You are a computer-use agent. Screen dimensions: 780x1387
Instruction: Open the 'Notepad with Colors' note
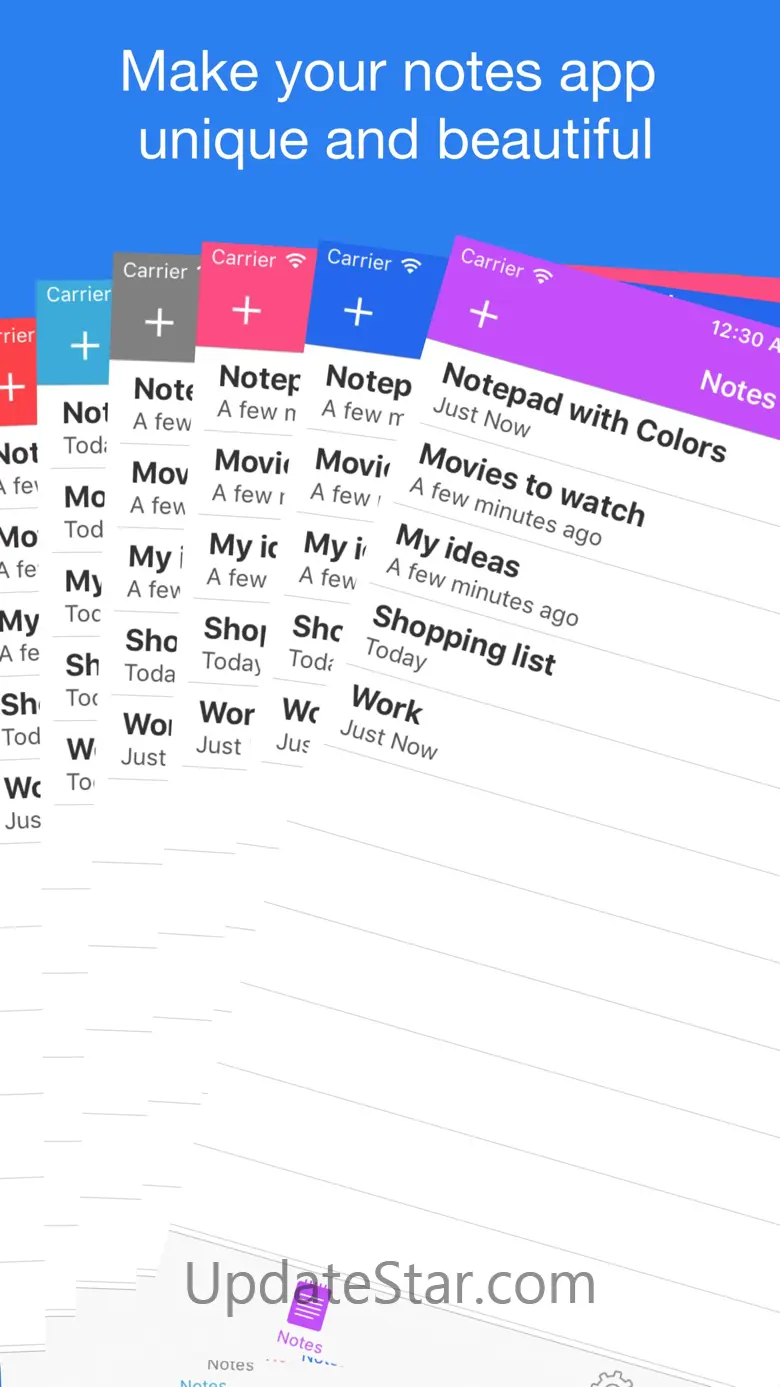pos(584,413)
